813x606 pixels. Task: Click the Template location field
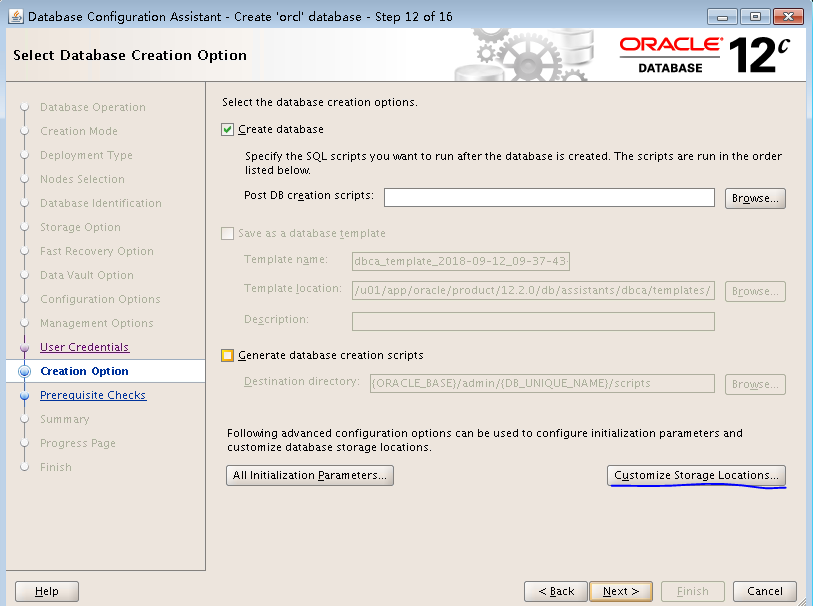click(533, 291)
